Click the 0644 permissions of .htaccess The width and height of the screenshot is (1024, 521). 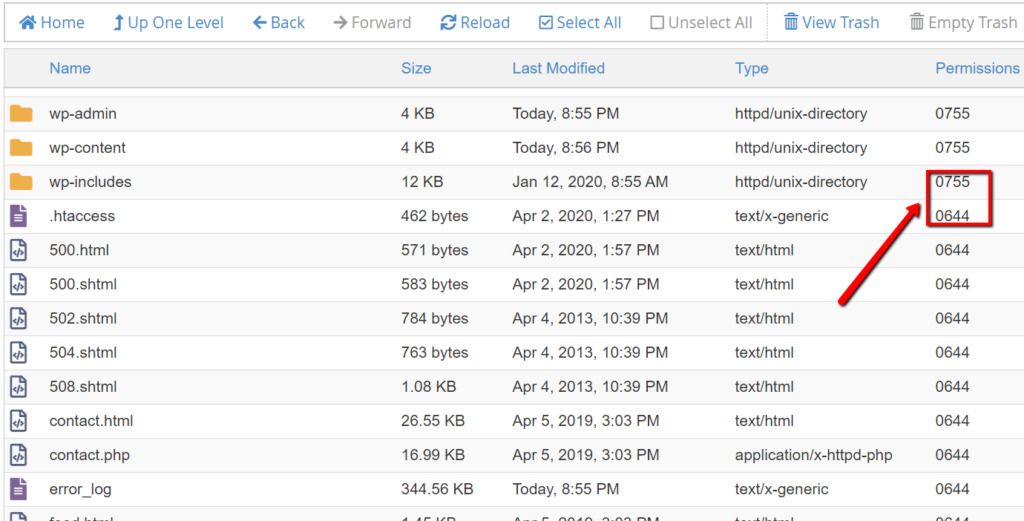[x=952, y=216]
